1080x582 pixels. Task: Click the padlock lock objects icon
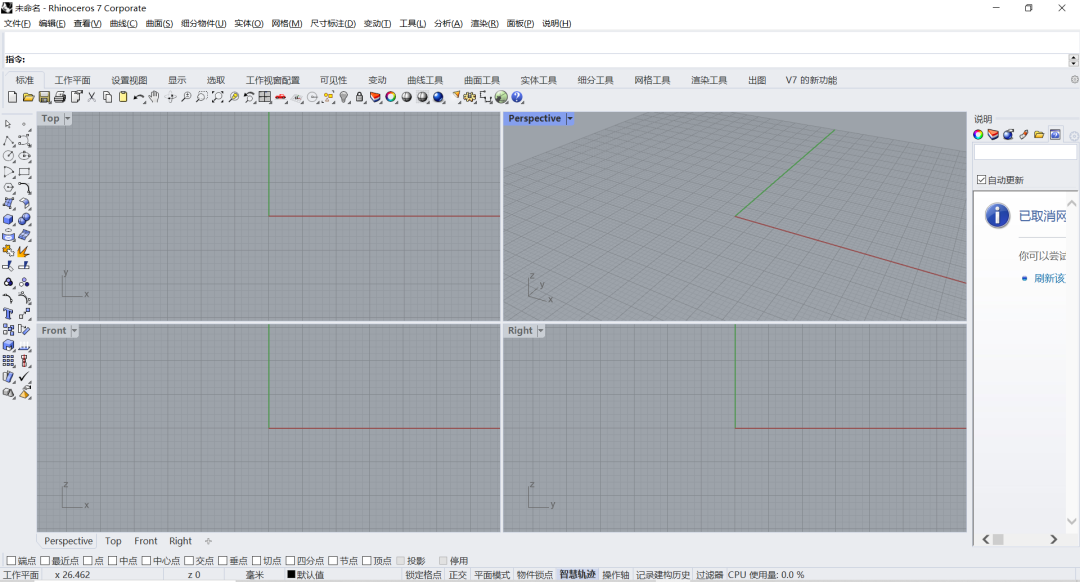(x=360, y=97)
